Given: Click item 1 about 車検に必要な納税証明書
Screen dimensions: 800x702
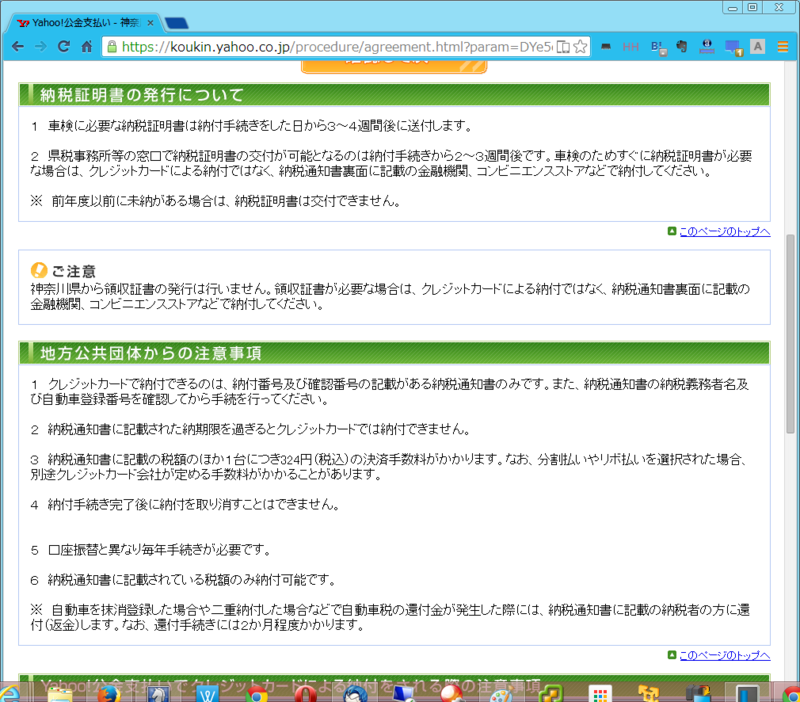Looking at the screenshot, I should pyautogui.click(x=252, y=126).
